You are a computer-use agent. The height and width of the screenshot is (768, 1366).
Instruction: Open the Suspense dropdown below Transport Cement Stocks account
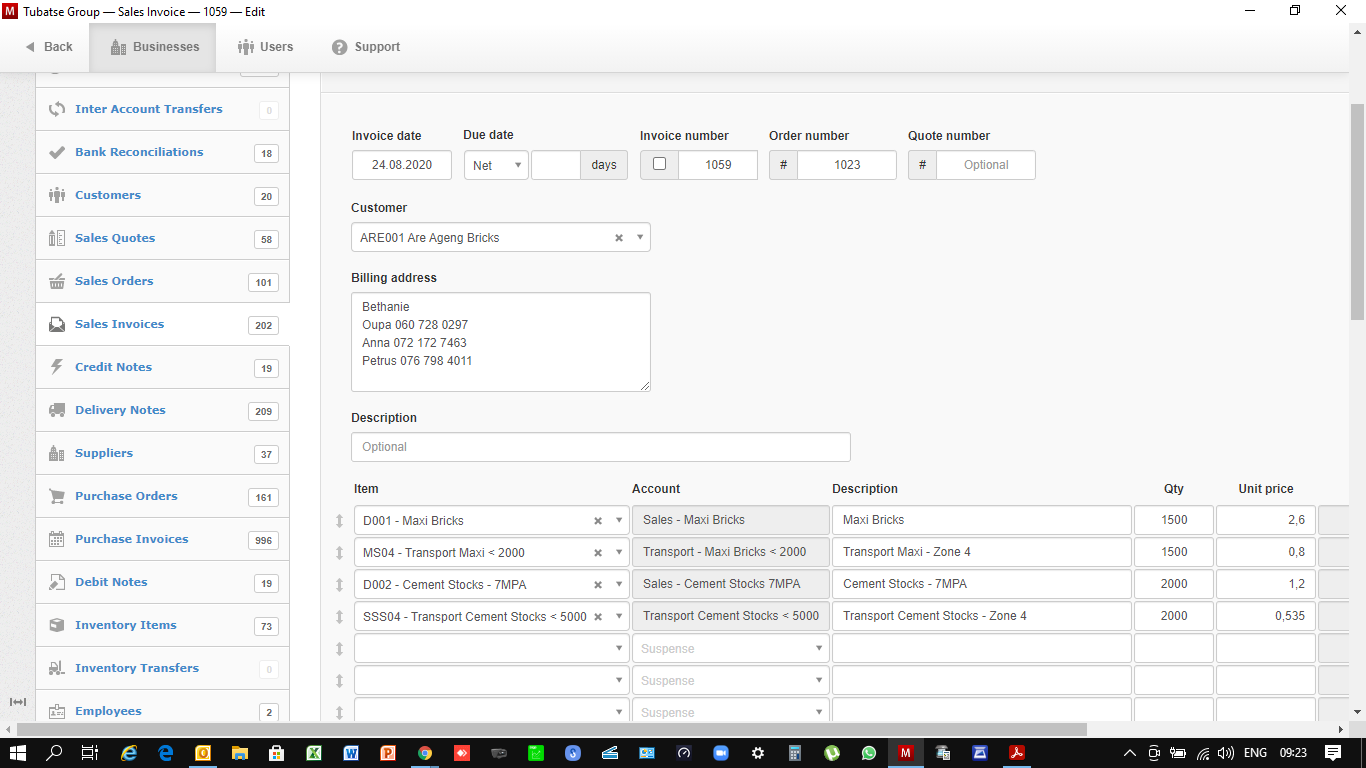point(730,648)
